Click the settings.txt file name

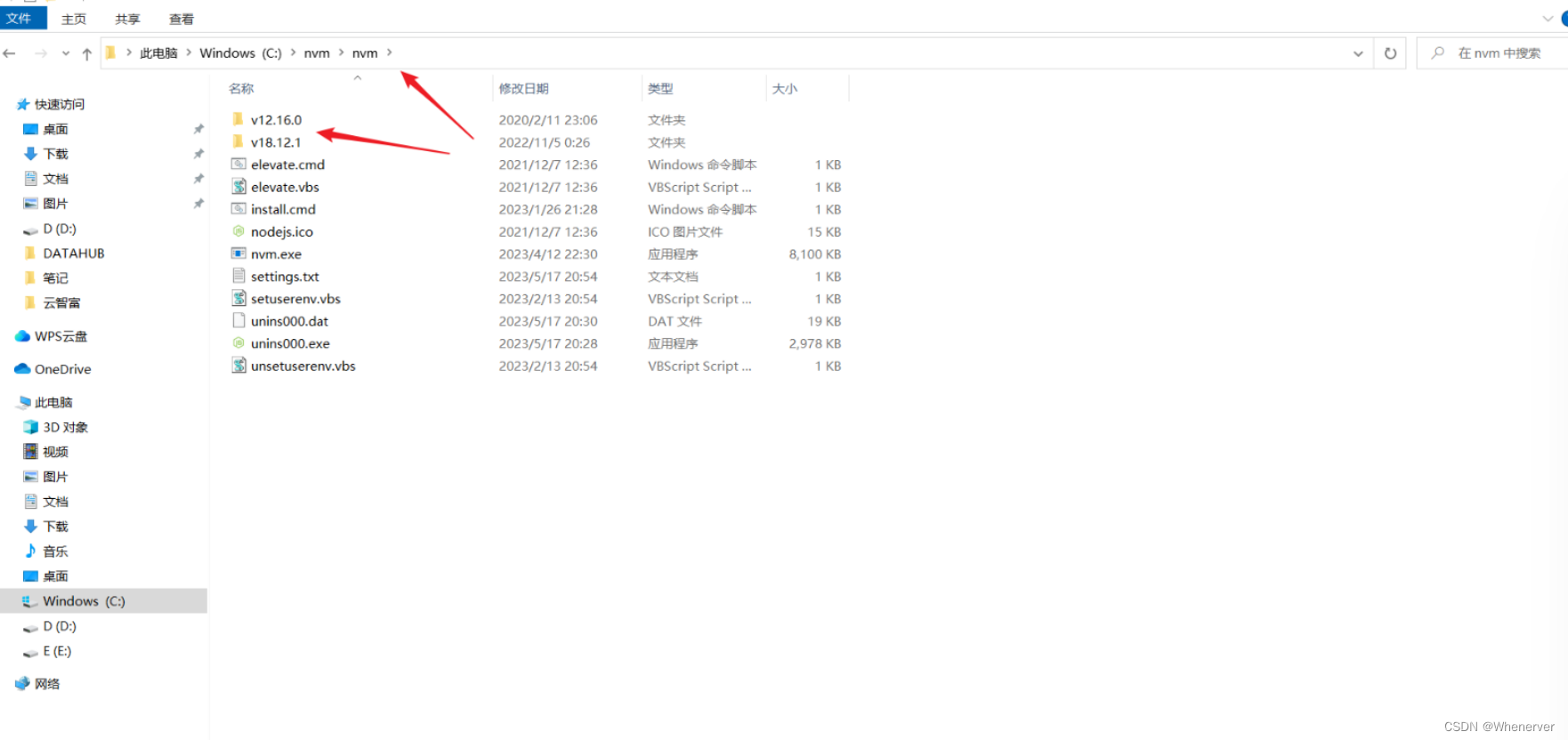click(285, 277)
